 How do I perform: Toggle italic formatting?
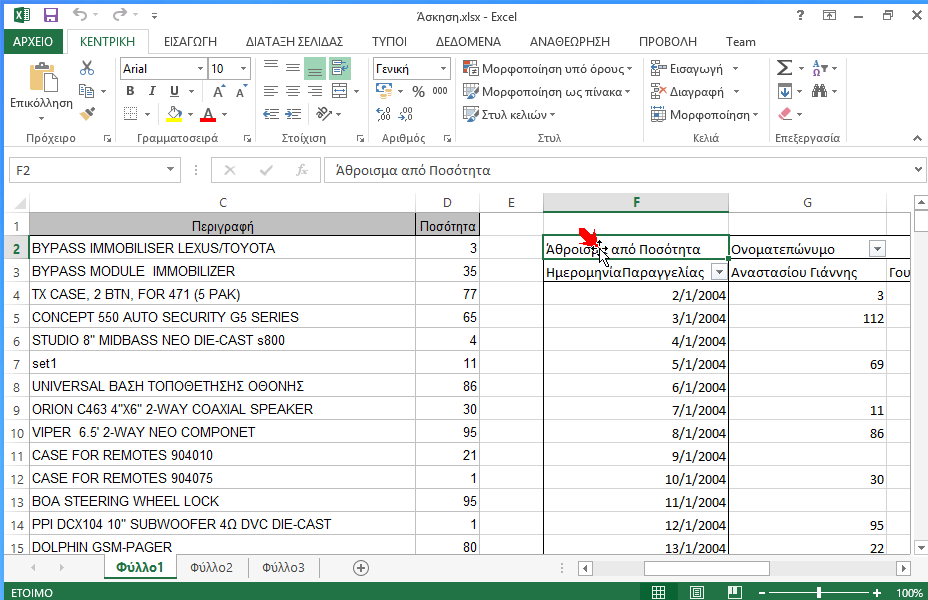152,91
